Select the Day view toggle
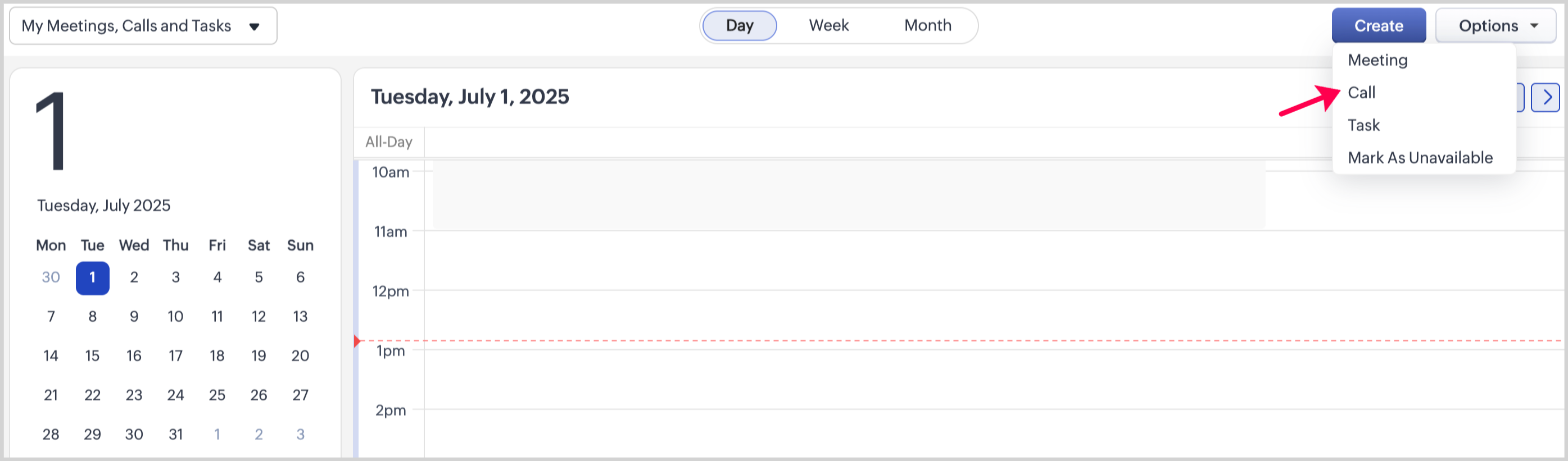 [x=739, y=25]
